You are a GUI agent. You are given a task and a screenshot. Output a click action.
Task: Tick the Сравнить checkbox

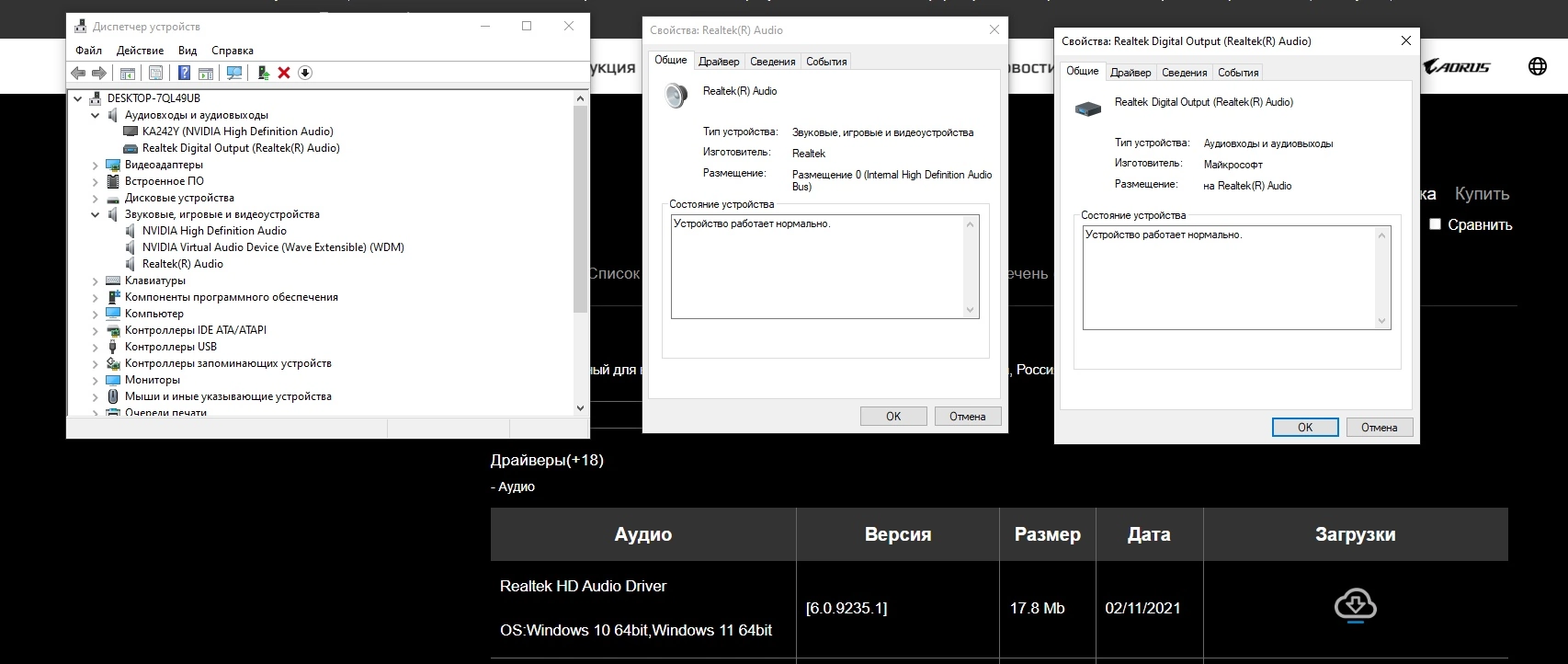pyautogui.click(x=1435, y=223)
